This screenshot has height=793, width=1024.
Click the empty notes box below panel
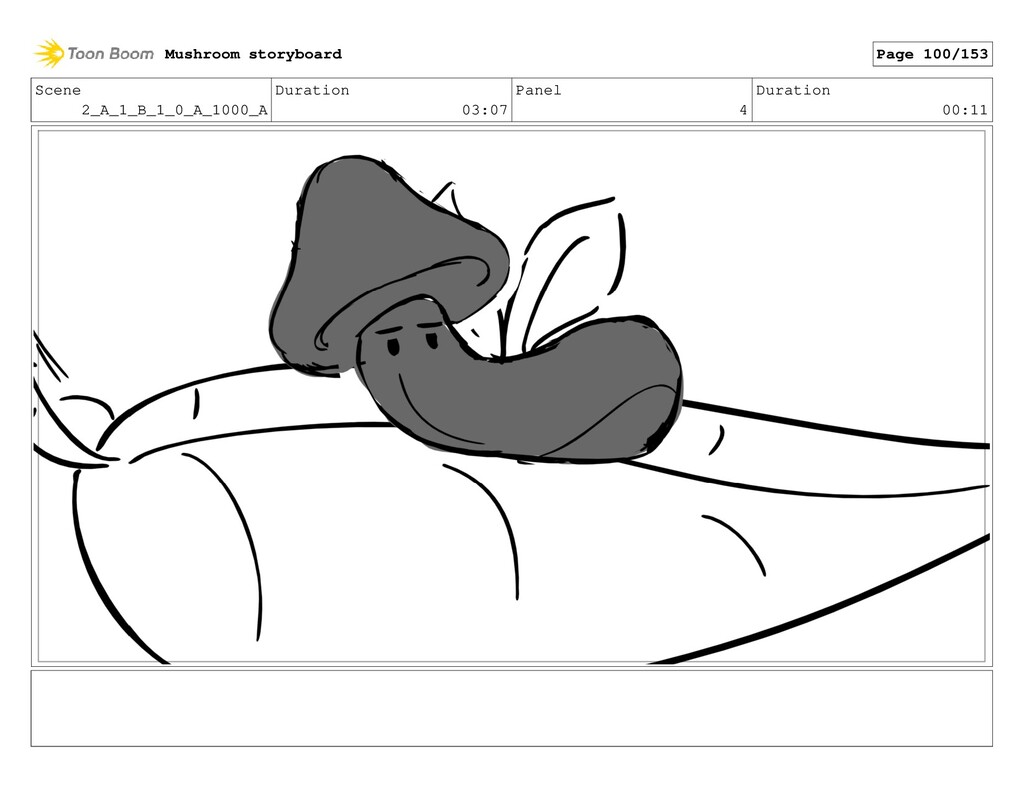tap(511, 708)
